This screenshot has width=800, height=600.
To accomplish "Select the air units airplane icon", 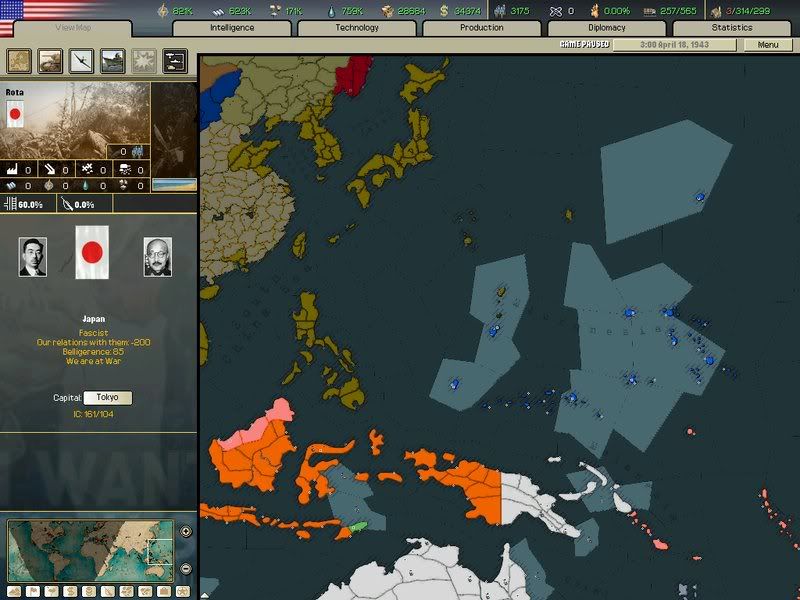I will pyautogui.click(x=82, y=61).
